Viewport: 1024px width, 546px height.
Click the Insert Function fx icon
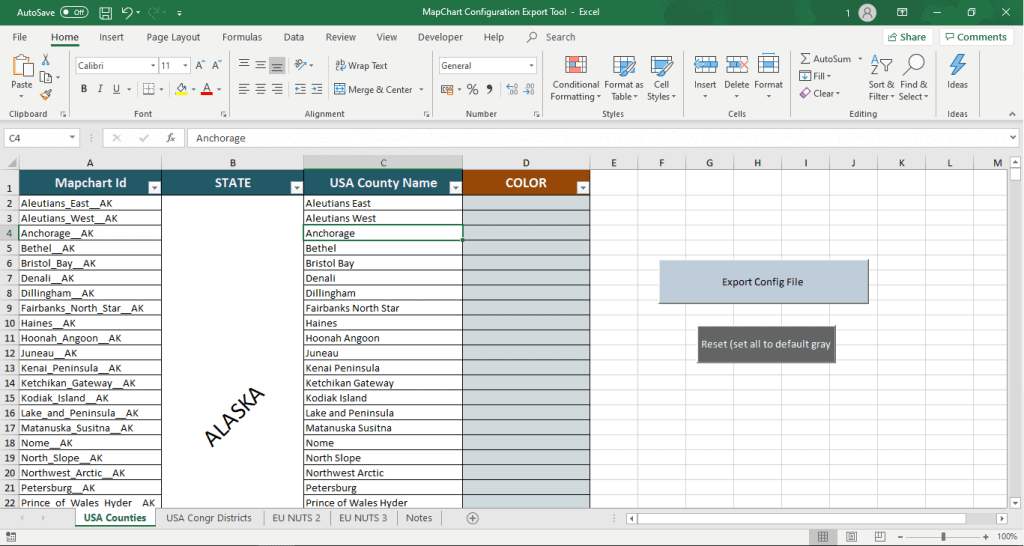[x=170, y=138]
